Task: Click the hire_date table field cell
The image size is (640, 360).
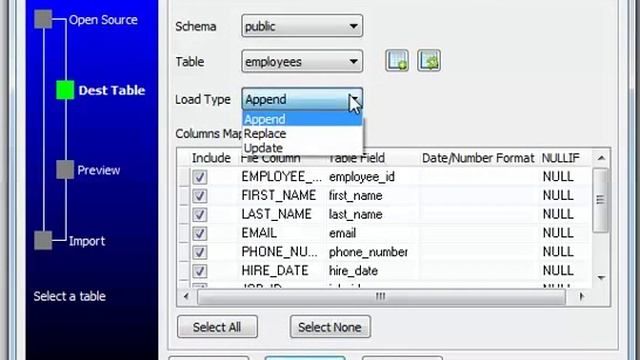Action: [372, 271]
